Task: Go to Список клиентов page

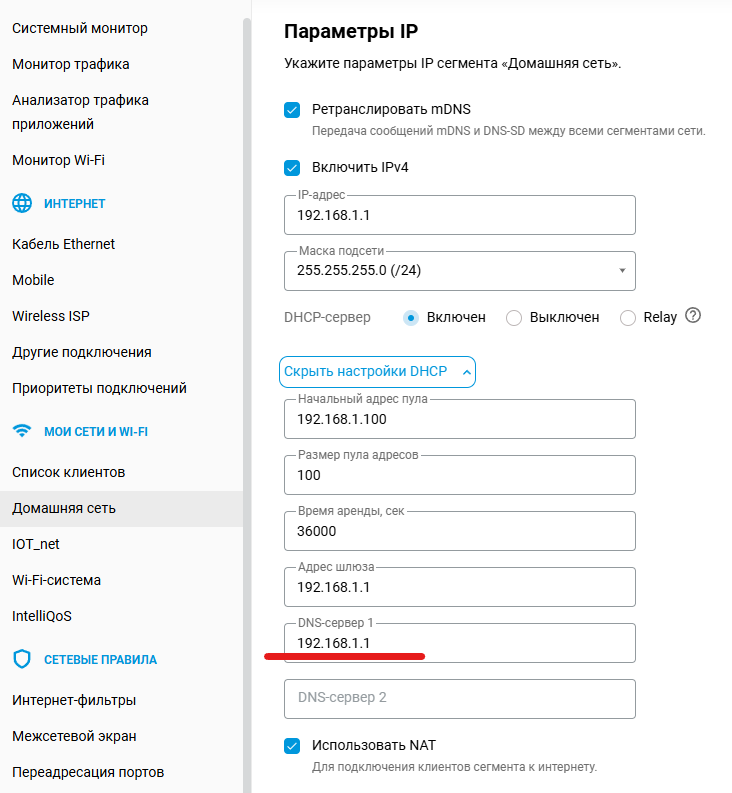Action: tap(68, 472)
